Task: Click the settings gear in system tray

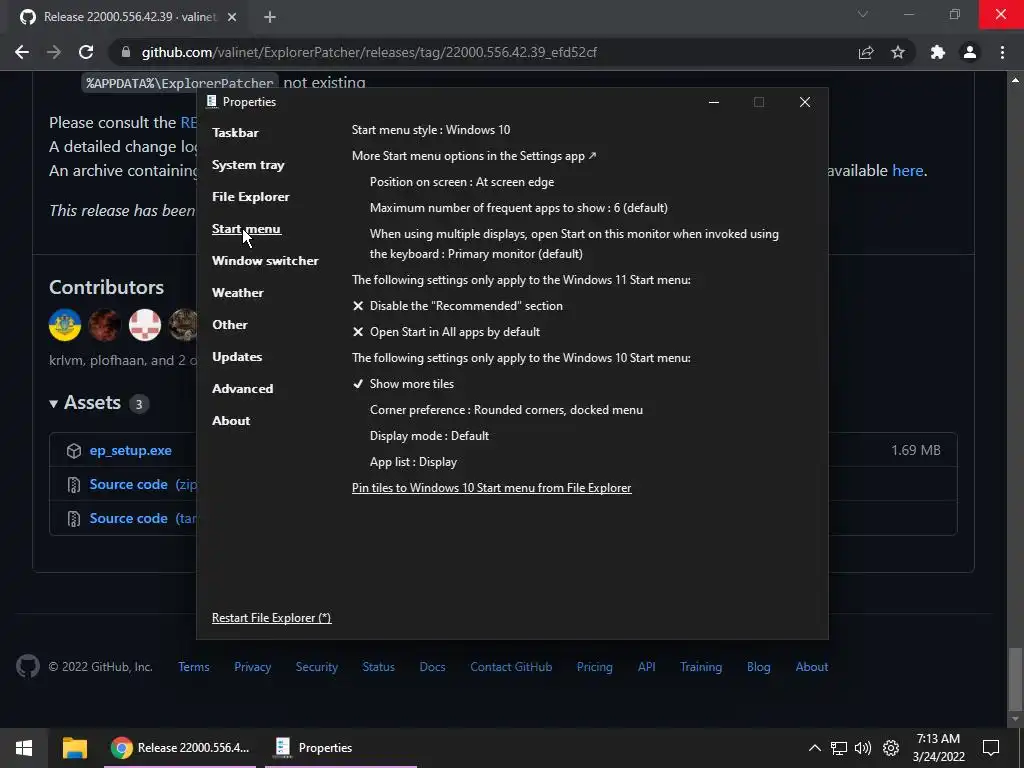Action: coord(891,748)
